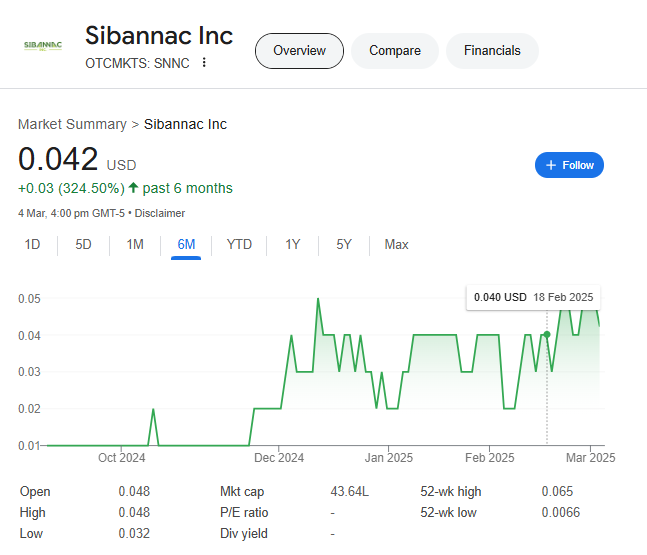Click the green up arrow beside 324.50%

coord(133,188)
